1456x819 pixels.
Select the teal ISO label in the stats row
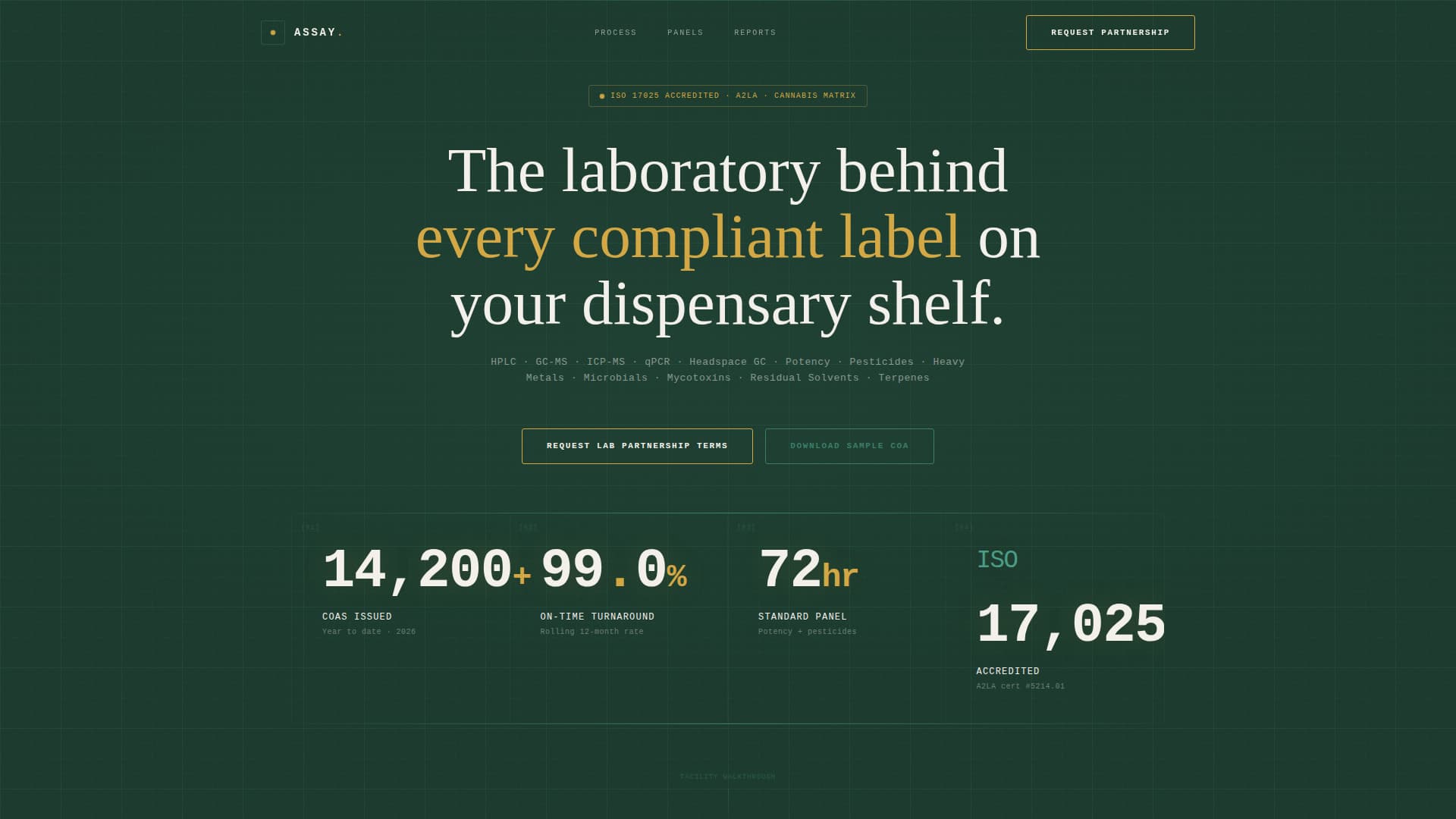[x=996, y=560]
